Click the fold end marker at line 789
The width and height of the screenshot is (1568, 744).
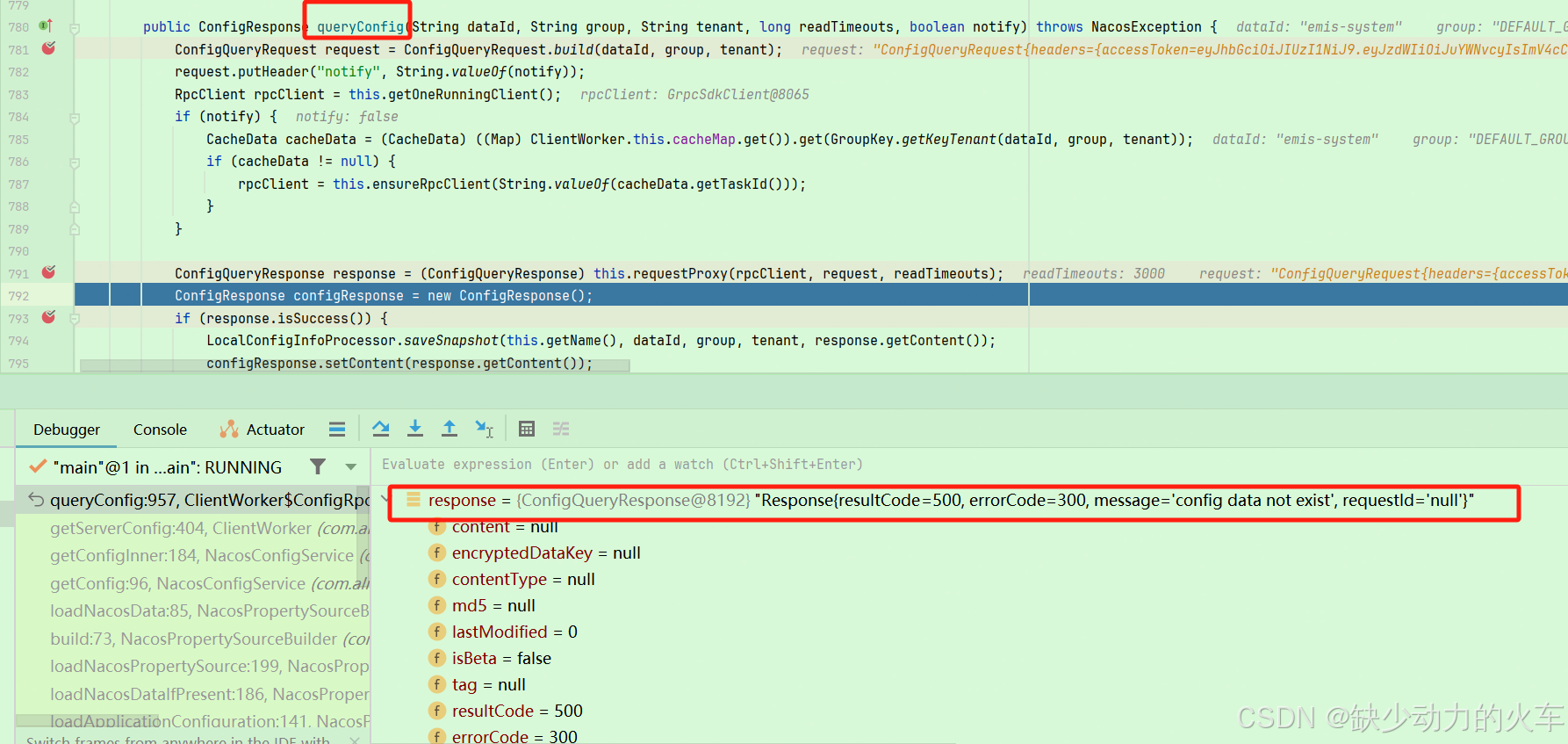(75, 229)
